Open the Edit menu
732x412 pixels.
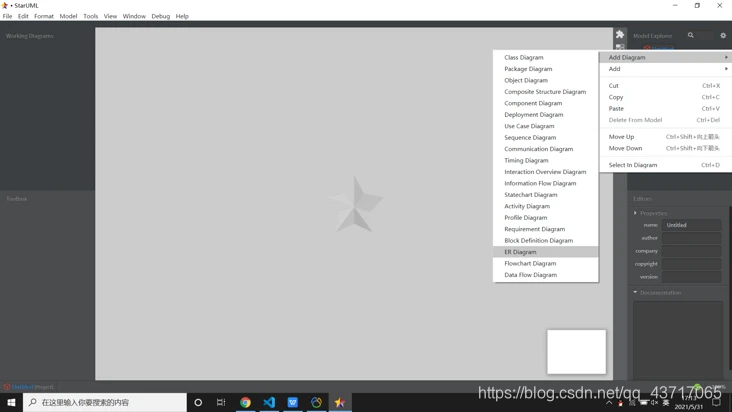tap(23, 16)
